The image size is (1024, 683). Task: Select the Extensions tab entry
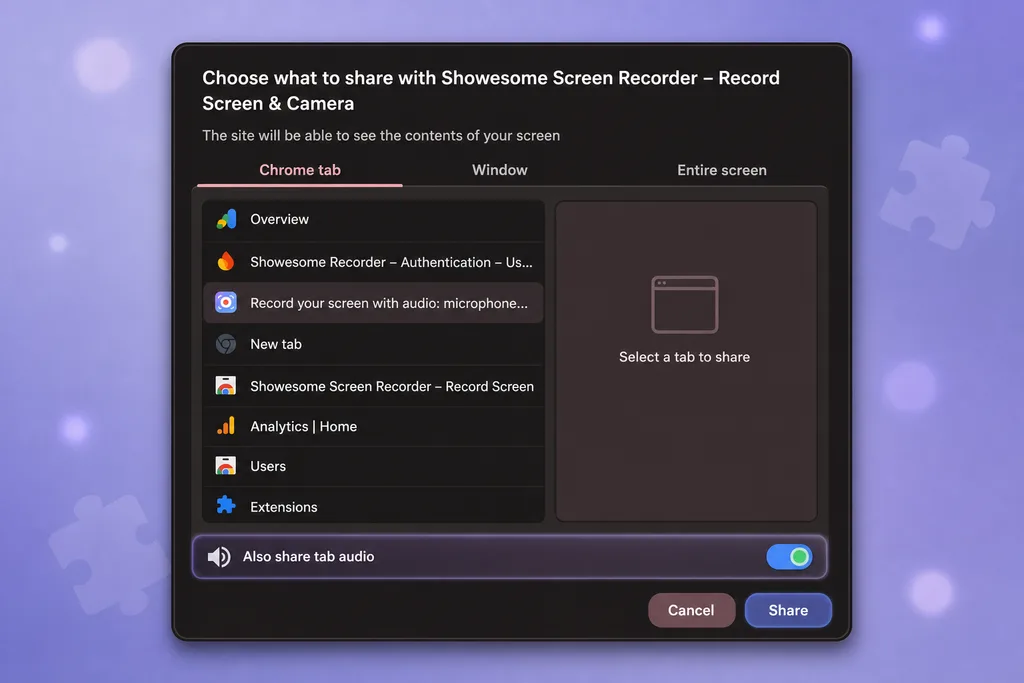point(374,505)
